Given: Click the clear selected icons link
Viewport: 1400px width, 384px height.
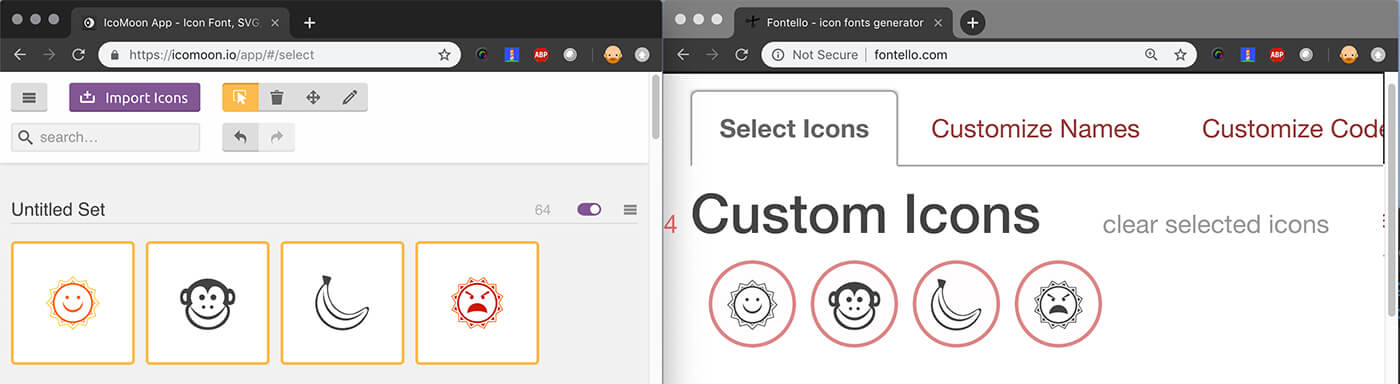Looking at the screenshot, I should pos(1215,225).
